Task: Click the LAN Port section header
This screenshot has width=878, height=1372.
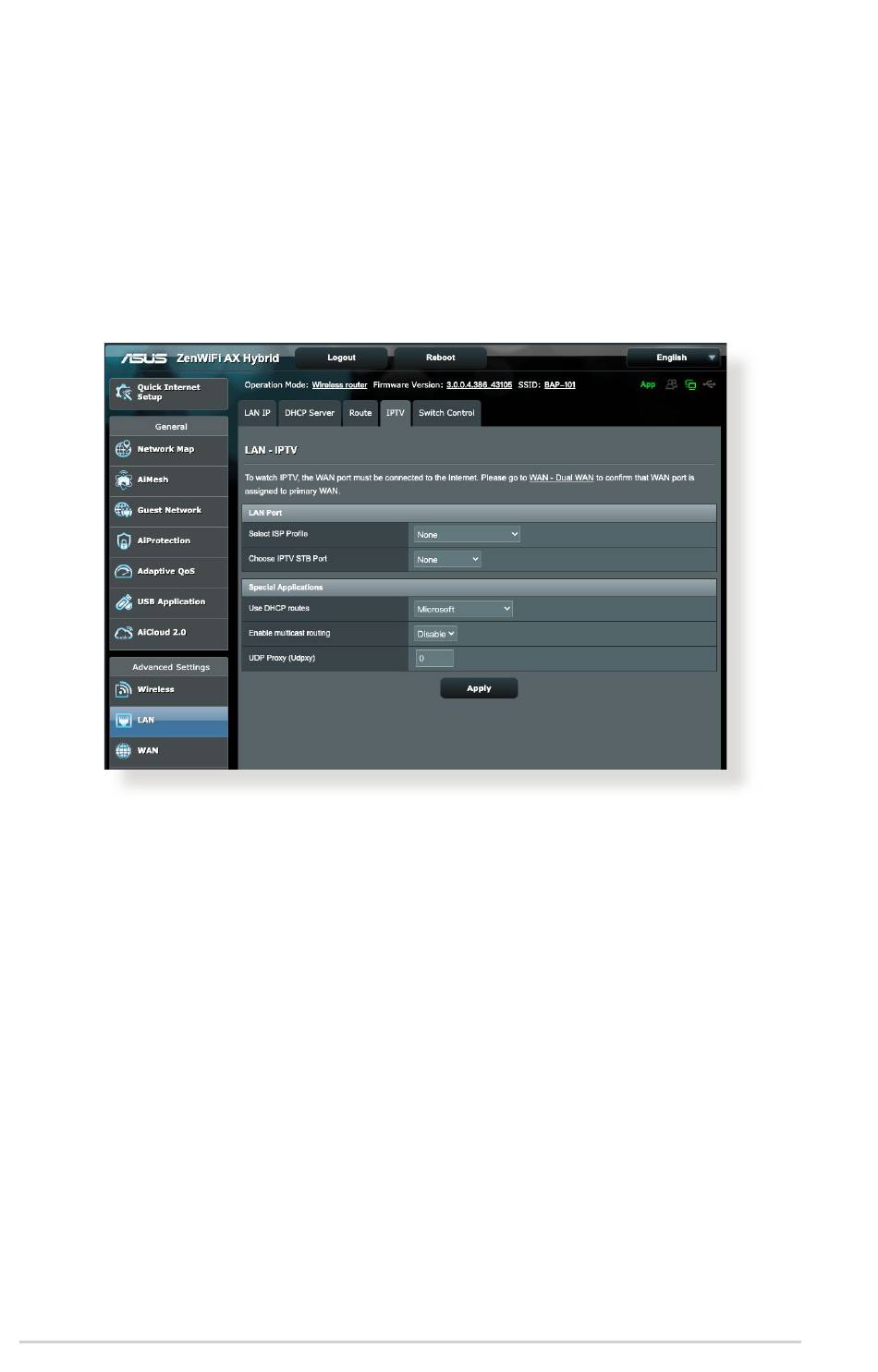Action: [x=479, y=513]
